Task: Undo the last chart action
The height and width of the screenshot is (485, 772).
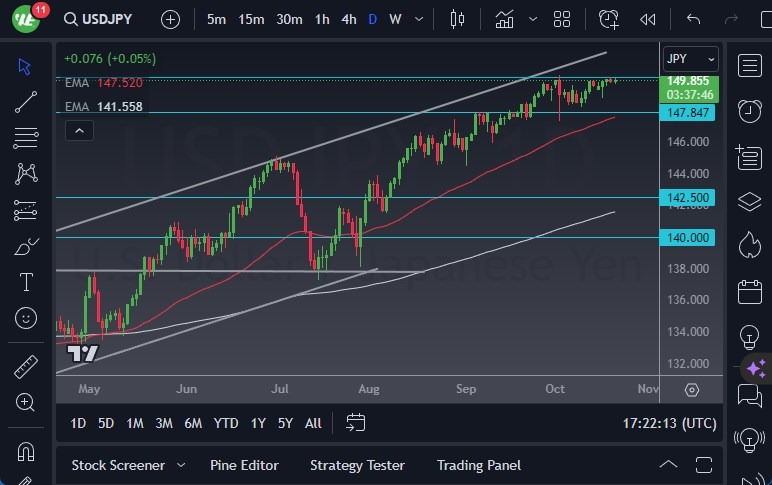Action: coord(693,19)
